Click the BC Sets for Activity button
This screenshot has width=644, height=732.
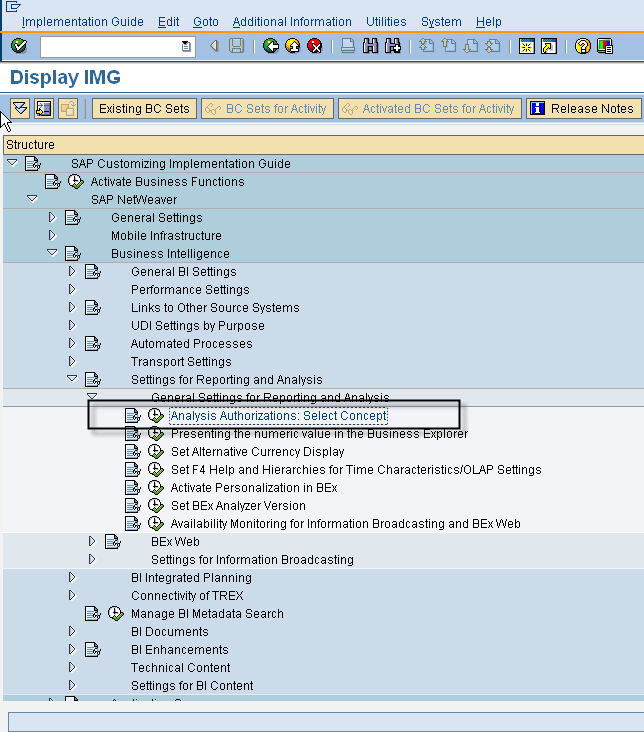[268, 109]
